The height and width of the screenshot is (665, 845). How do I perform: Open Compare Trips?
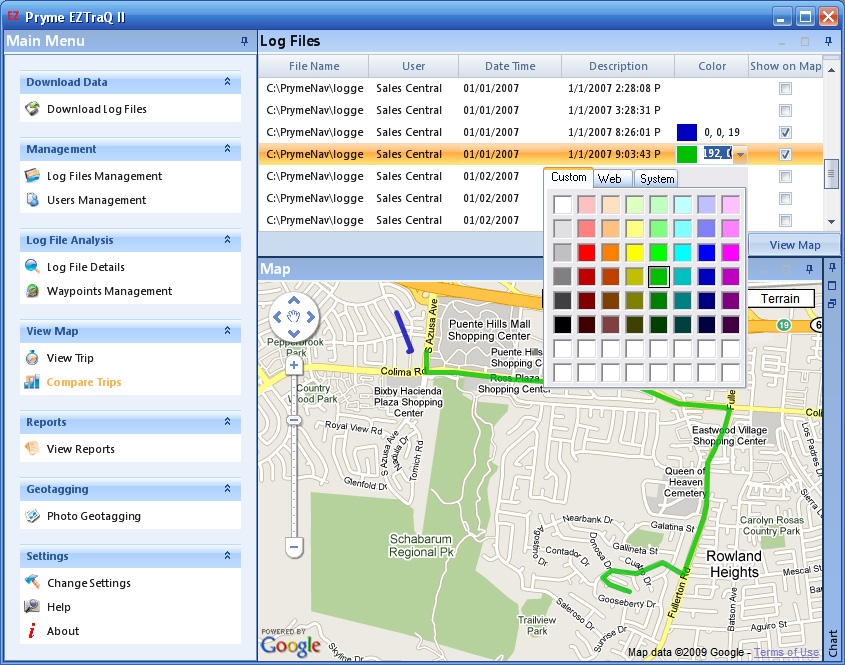pos(84,382)
